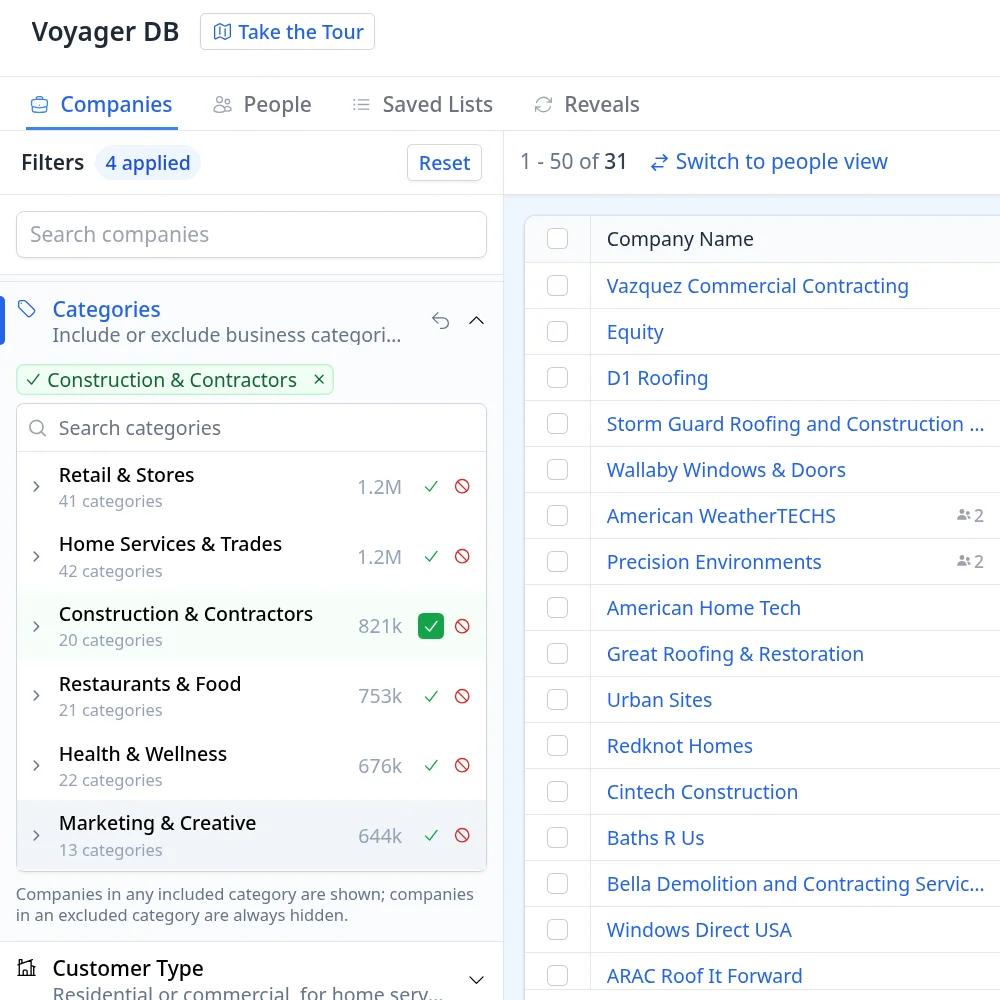1000x1000 pixels.
Task: Include the Marketing & Creative category
Action: pos(431,835)
